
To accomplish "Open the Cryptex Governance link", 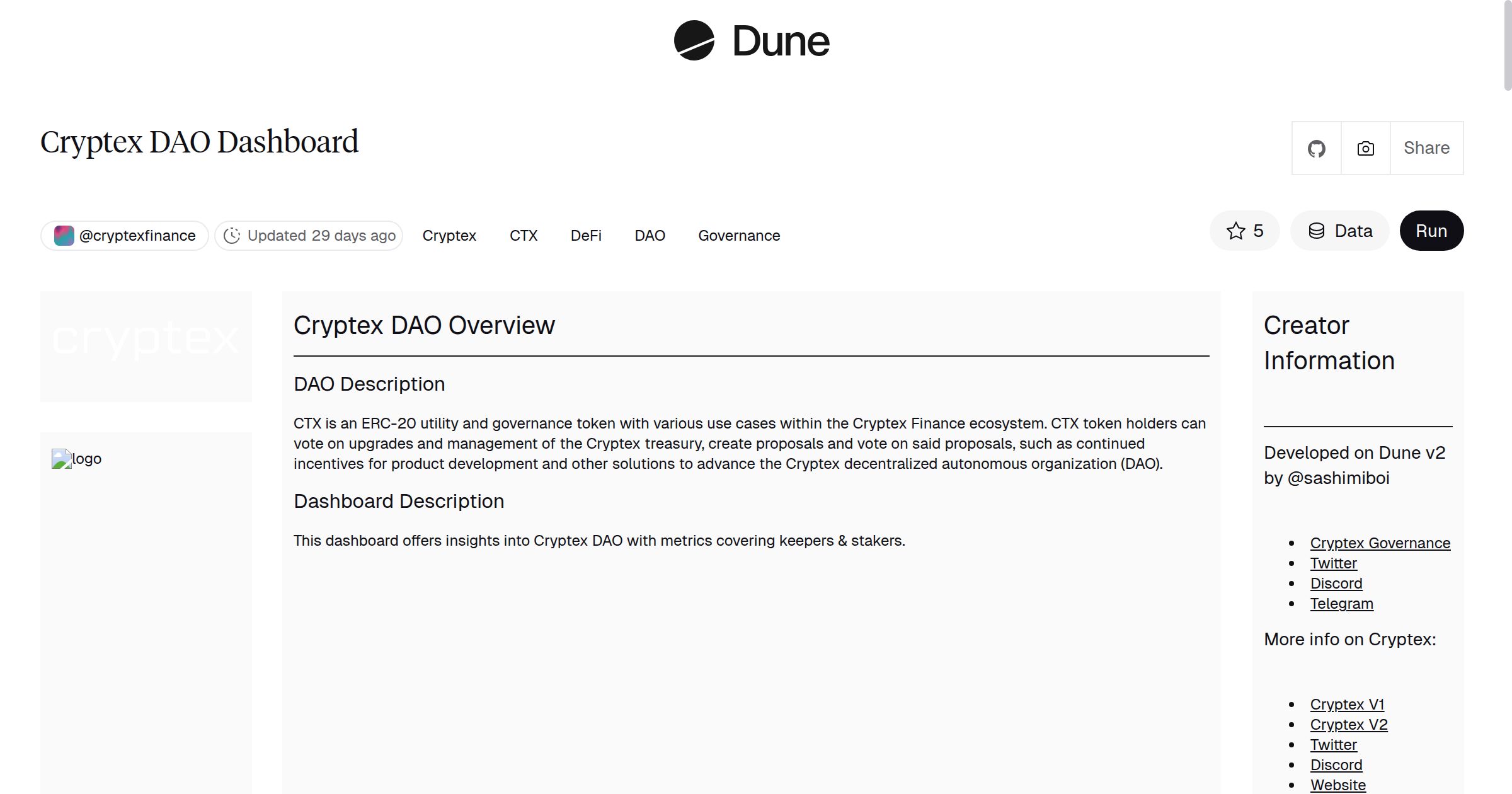I will click(1380, 543).
